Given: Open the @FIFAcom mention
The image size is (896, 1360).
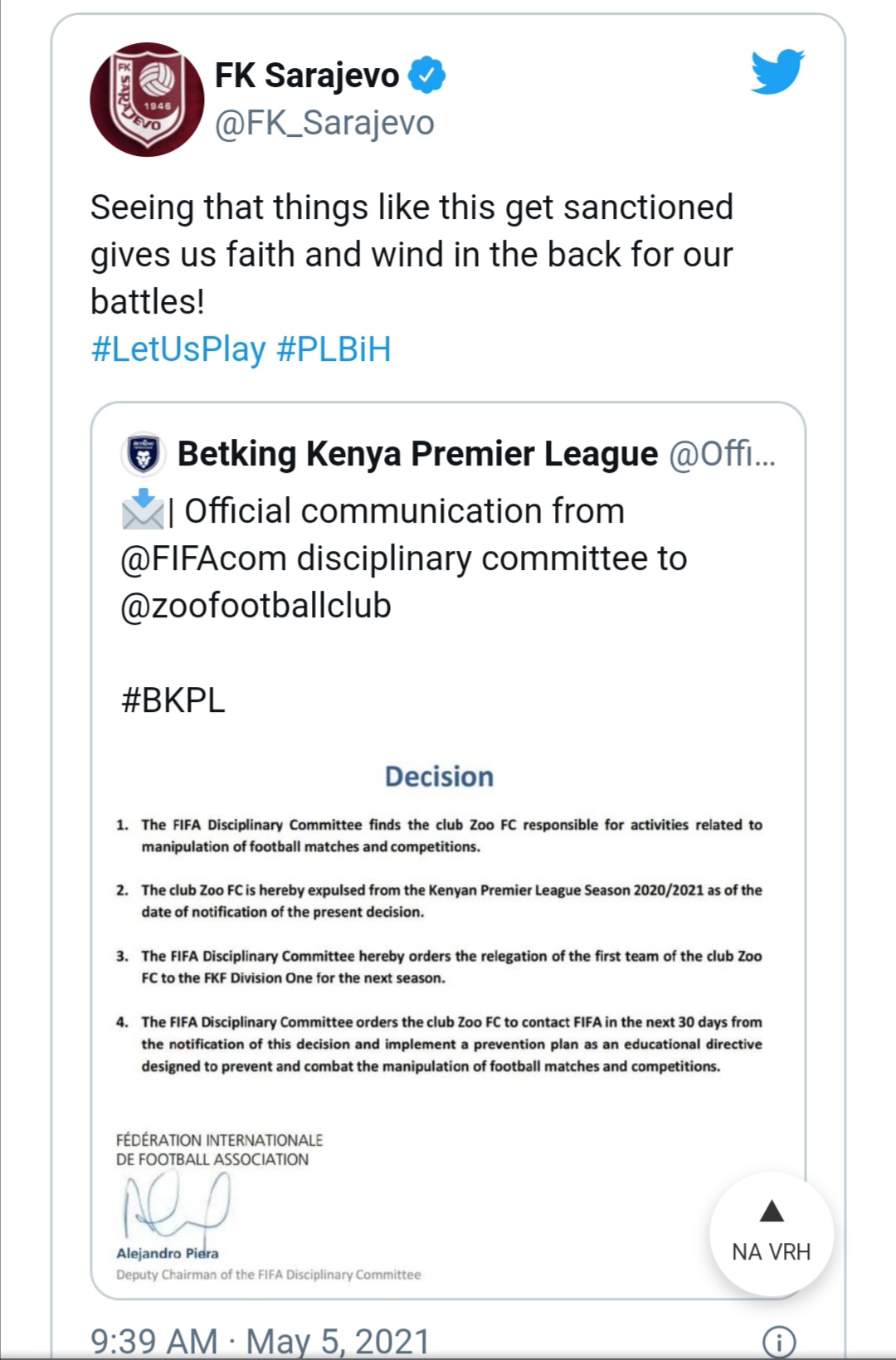Looking at the screenshot, I should [x=203, y=558].
